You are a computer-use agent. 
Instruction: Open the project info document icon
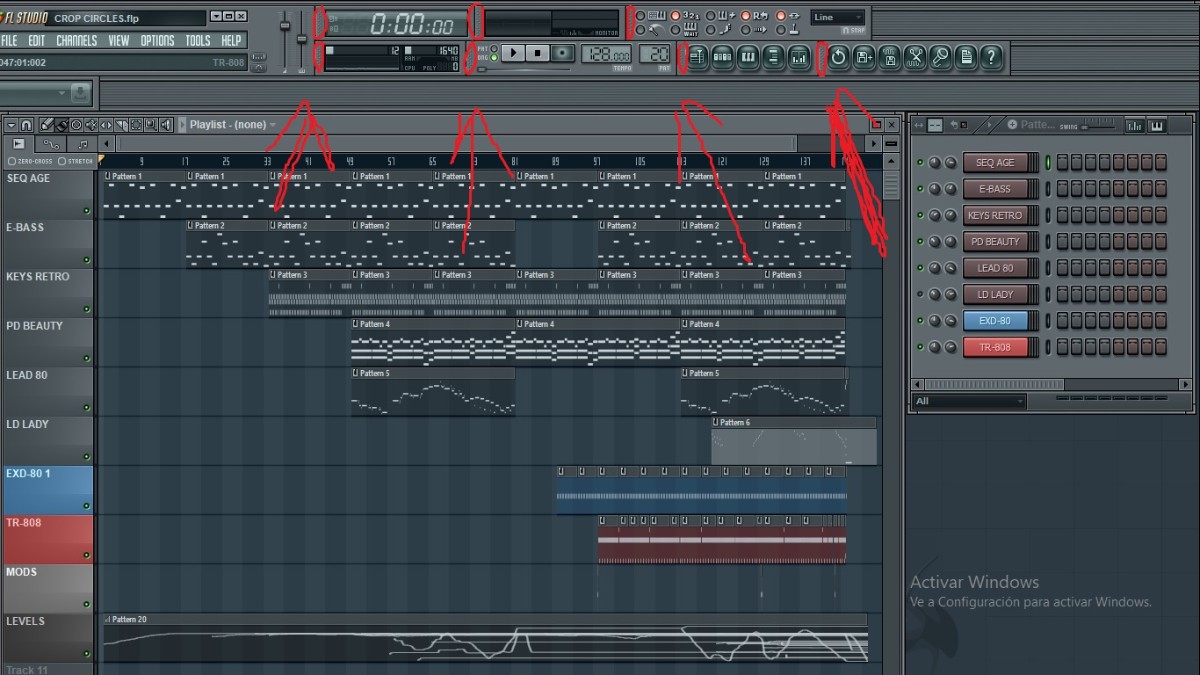tap(966, 58)
